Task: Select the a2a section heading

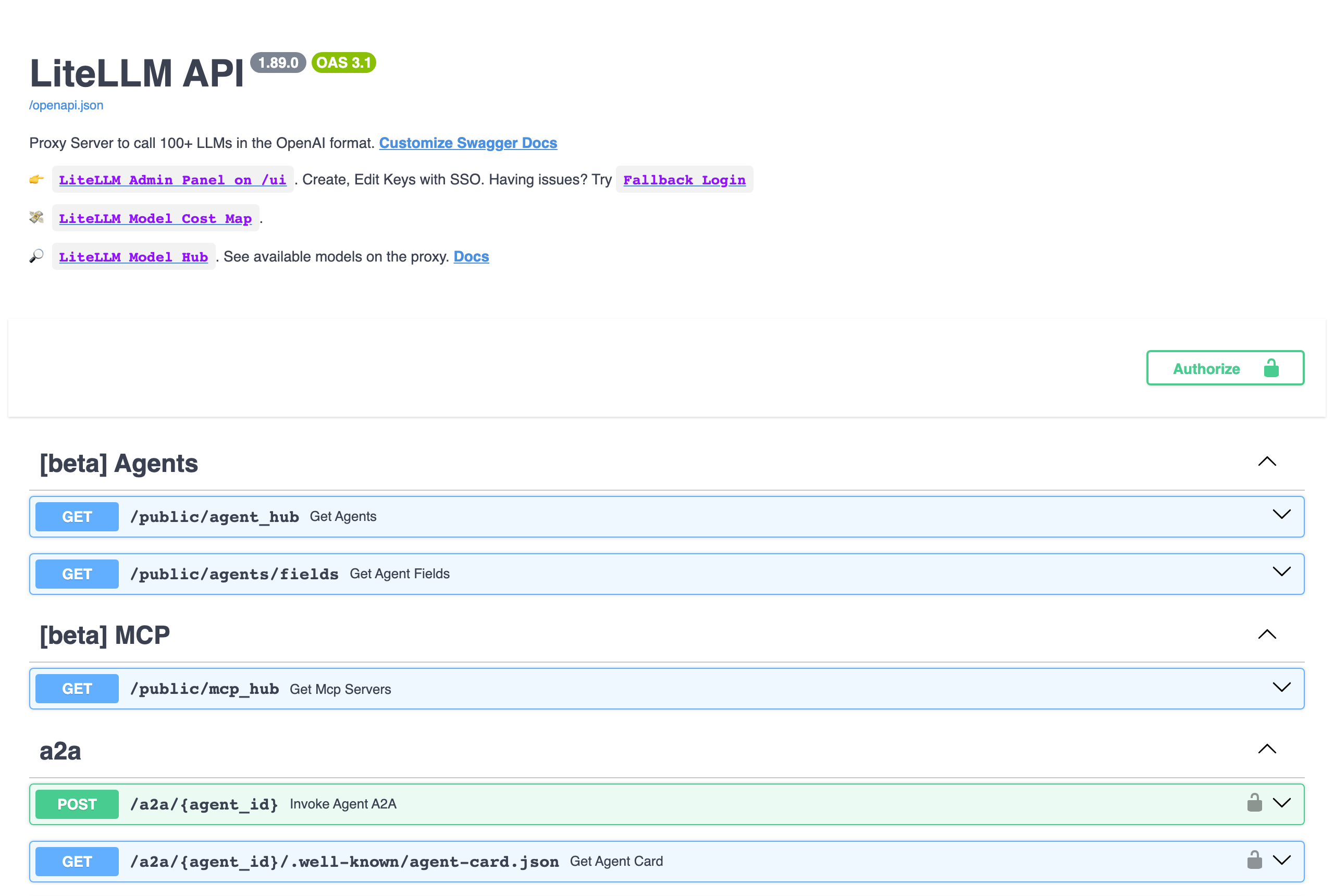Action: coord(60,751)
